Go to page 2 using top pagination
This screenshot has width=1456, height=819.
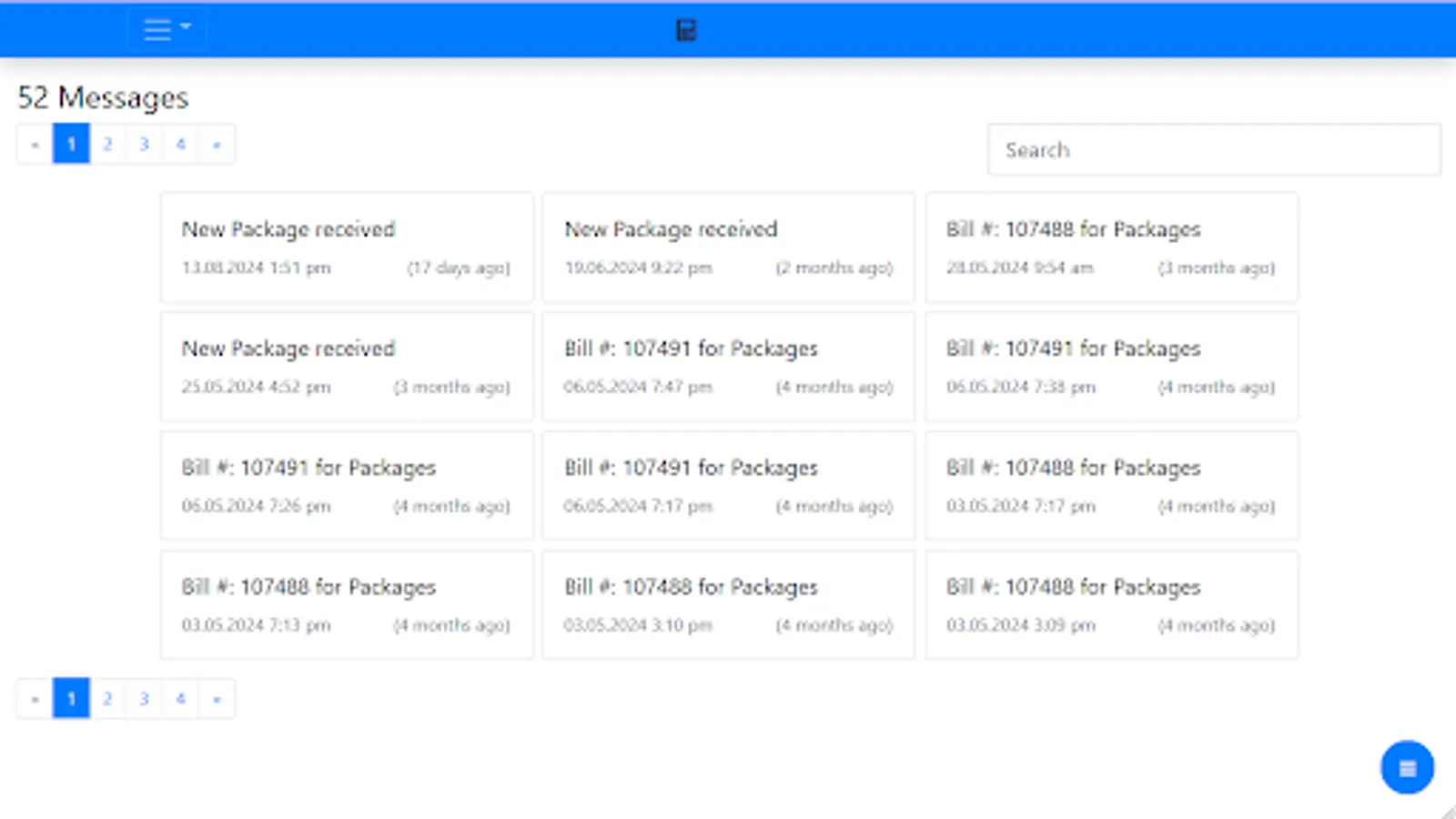pyautogui.click(x=106, y=144)
